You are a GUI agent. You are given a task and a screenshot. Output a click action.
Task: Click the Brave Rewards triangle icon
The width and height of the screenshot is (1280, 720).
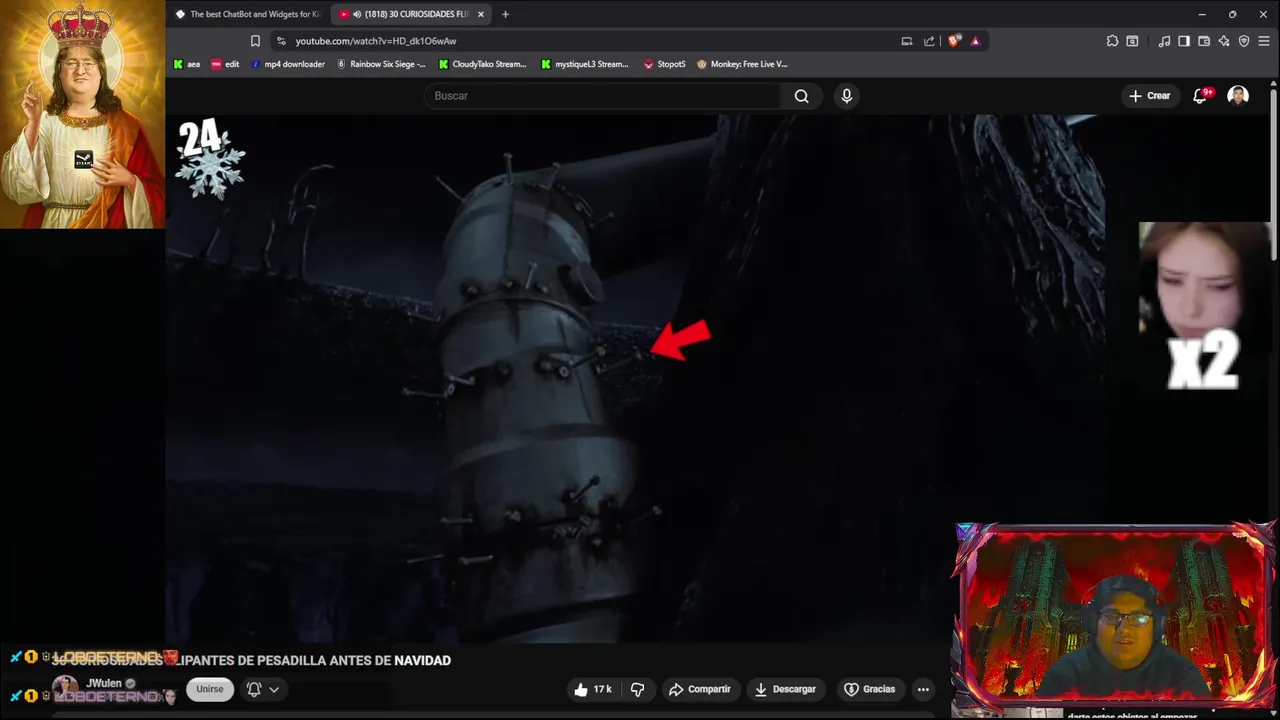pyautogui.click(x=975, y=41)
